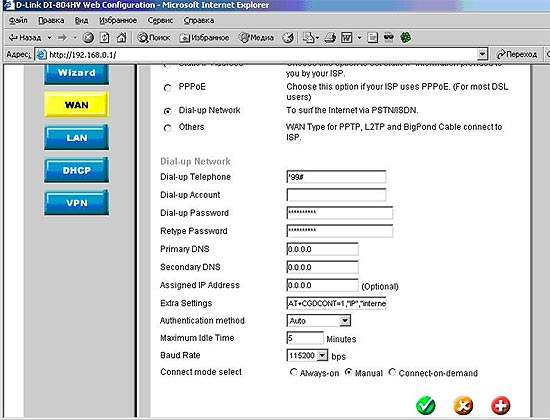
Task: Click the Stop loading toolbar icon
Action: coord(88,38)
